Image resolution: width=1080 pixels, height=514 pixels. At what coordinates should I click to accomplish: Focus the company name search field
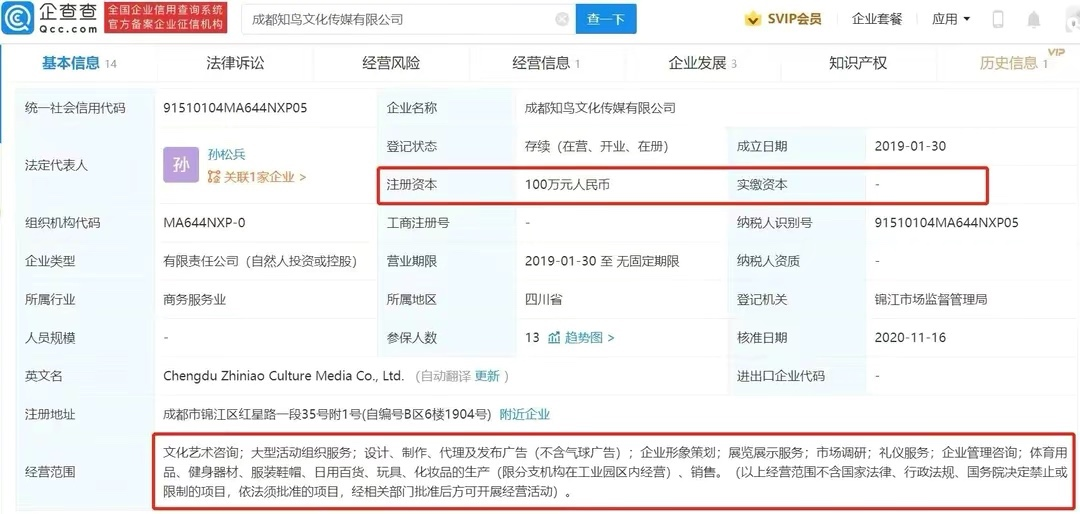click(x=408, y=19)
